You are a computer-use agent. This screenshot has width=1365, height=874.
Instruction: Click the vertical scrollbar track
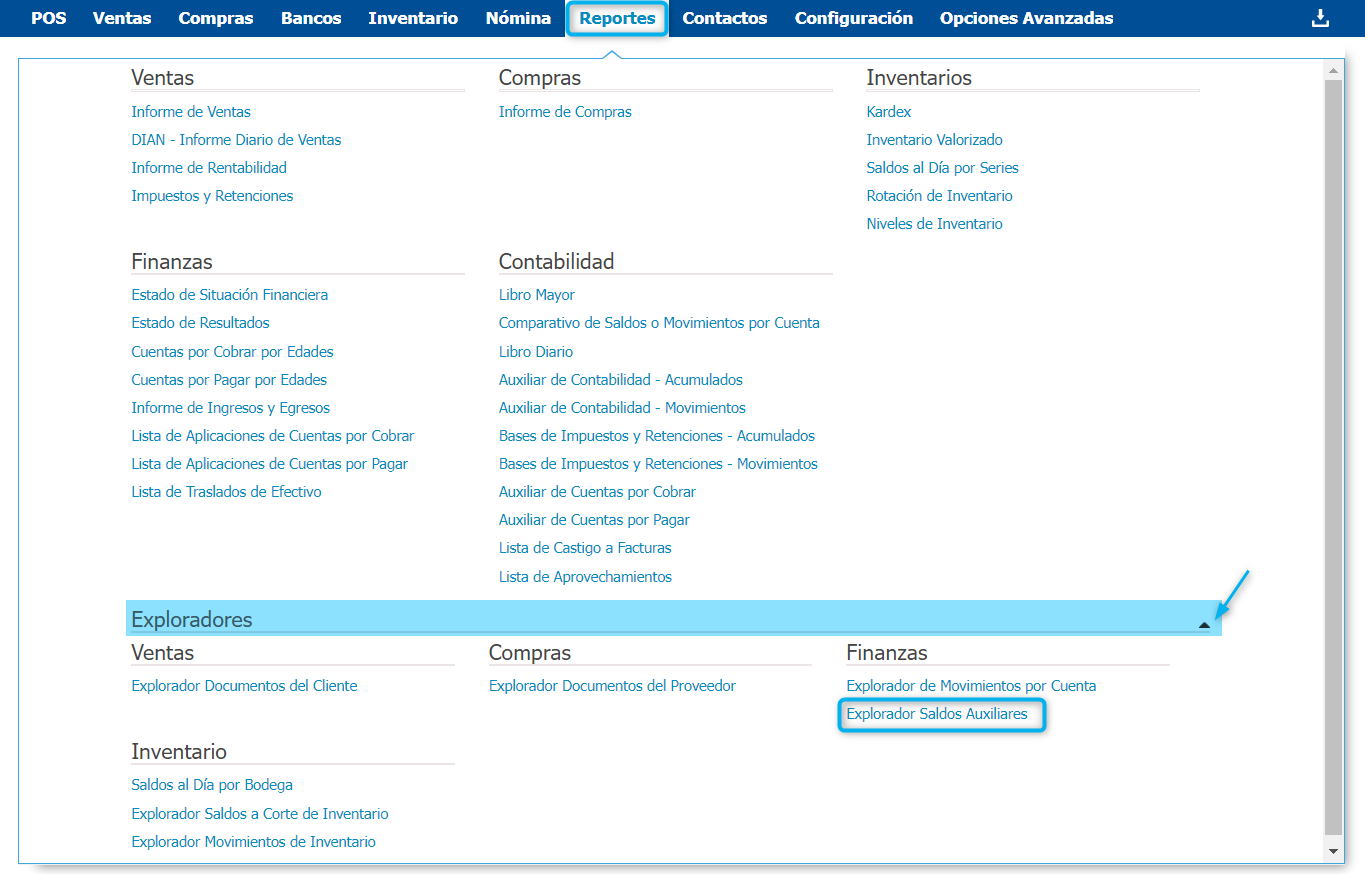[1332, 450]
